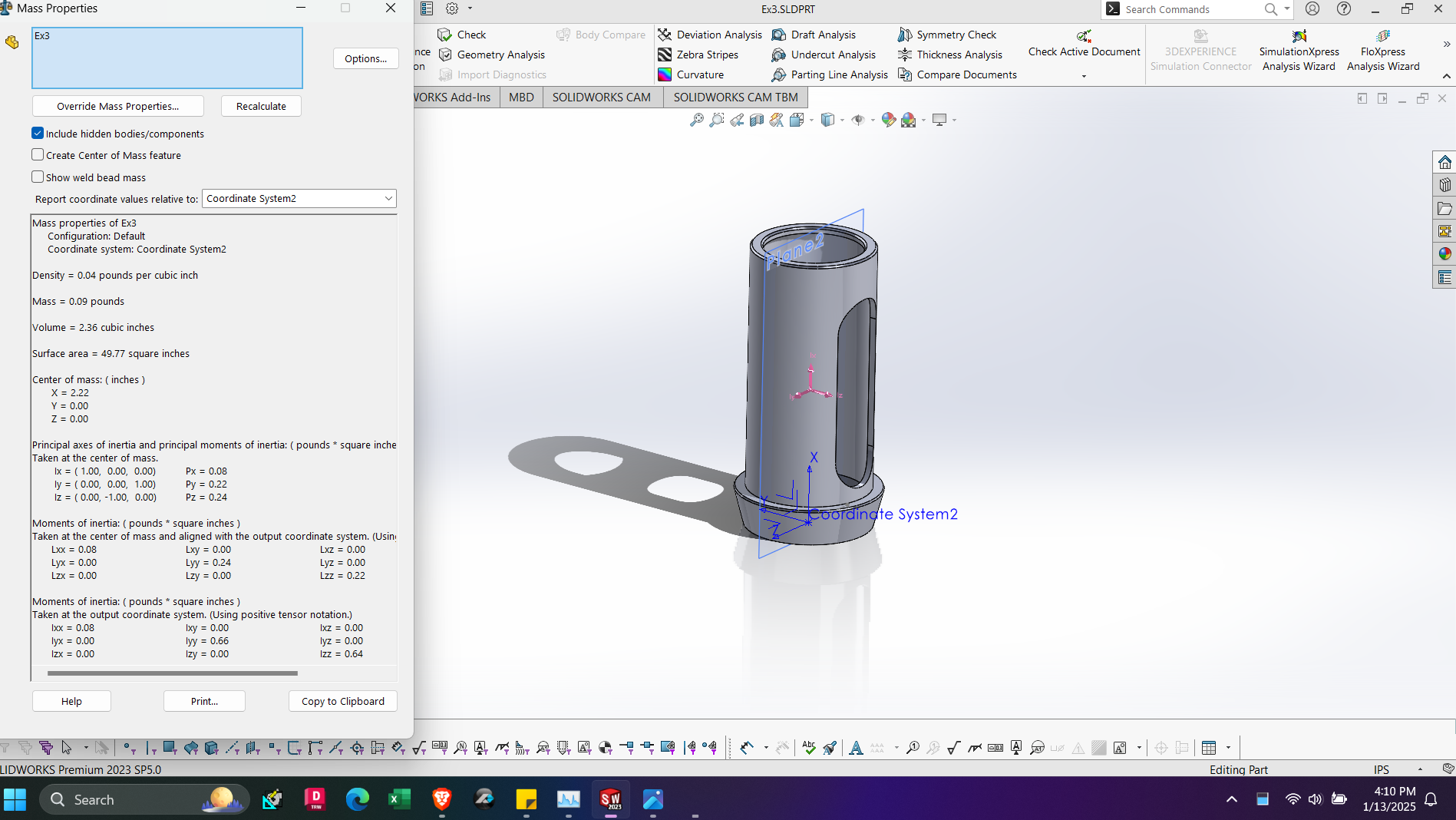Open Parting Line Analysis
The width and height of the screenshot is (1456, 820).
click(830, 74)
